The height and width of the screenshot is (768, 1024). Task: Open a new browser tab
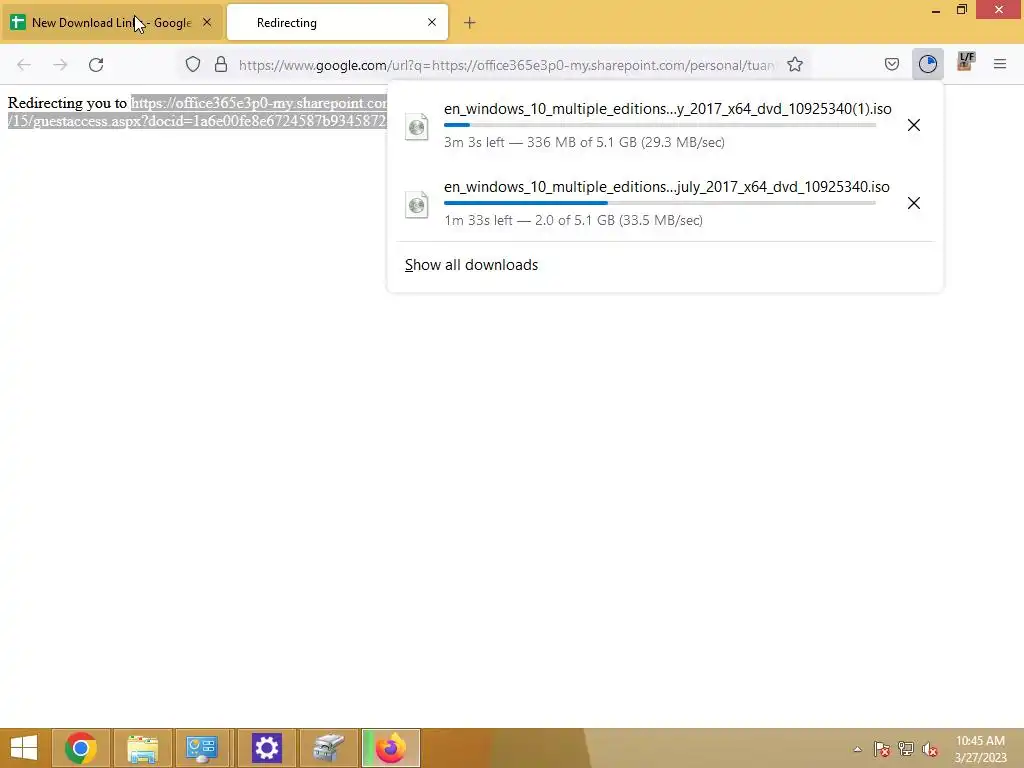click(x=470, y=23)
